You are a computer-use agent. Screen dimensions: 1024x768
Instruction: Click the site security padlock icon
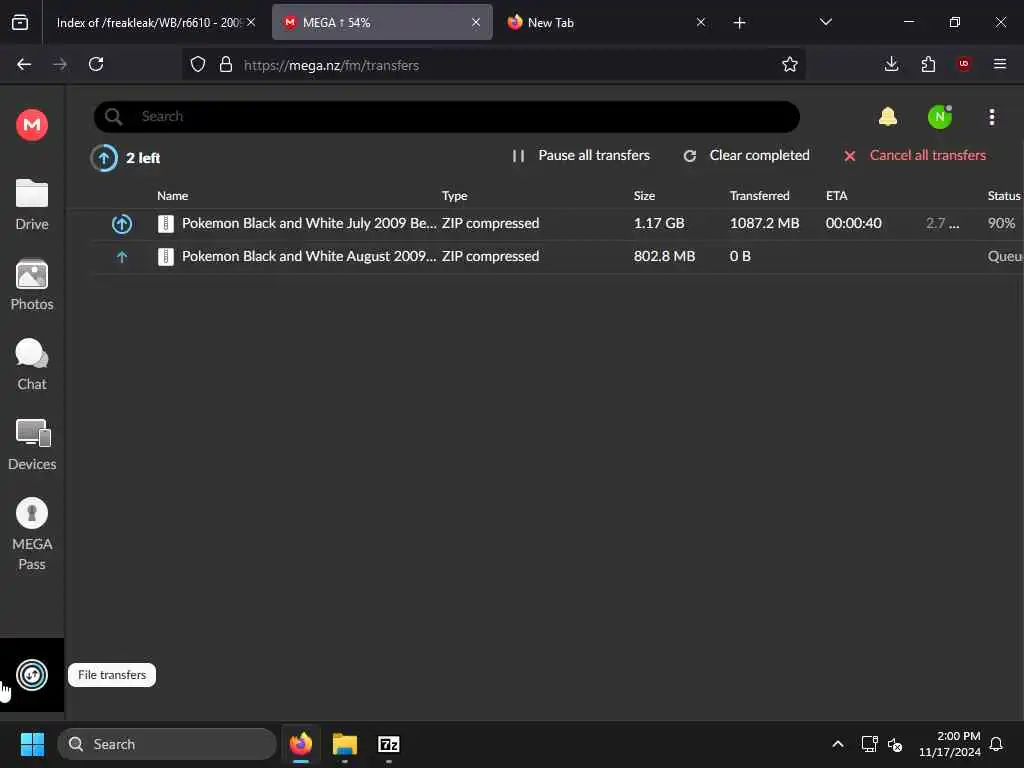226,65
